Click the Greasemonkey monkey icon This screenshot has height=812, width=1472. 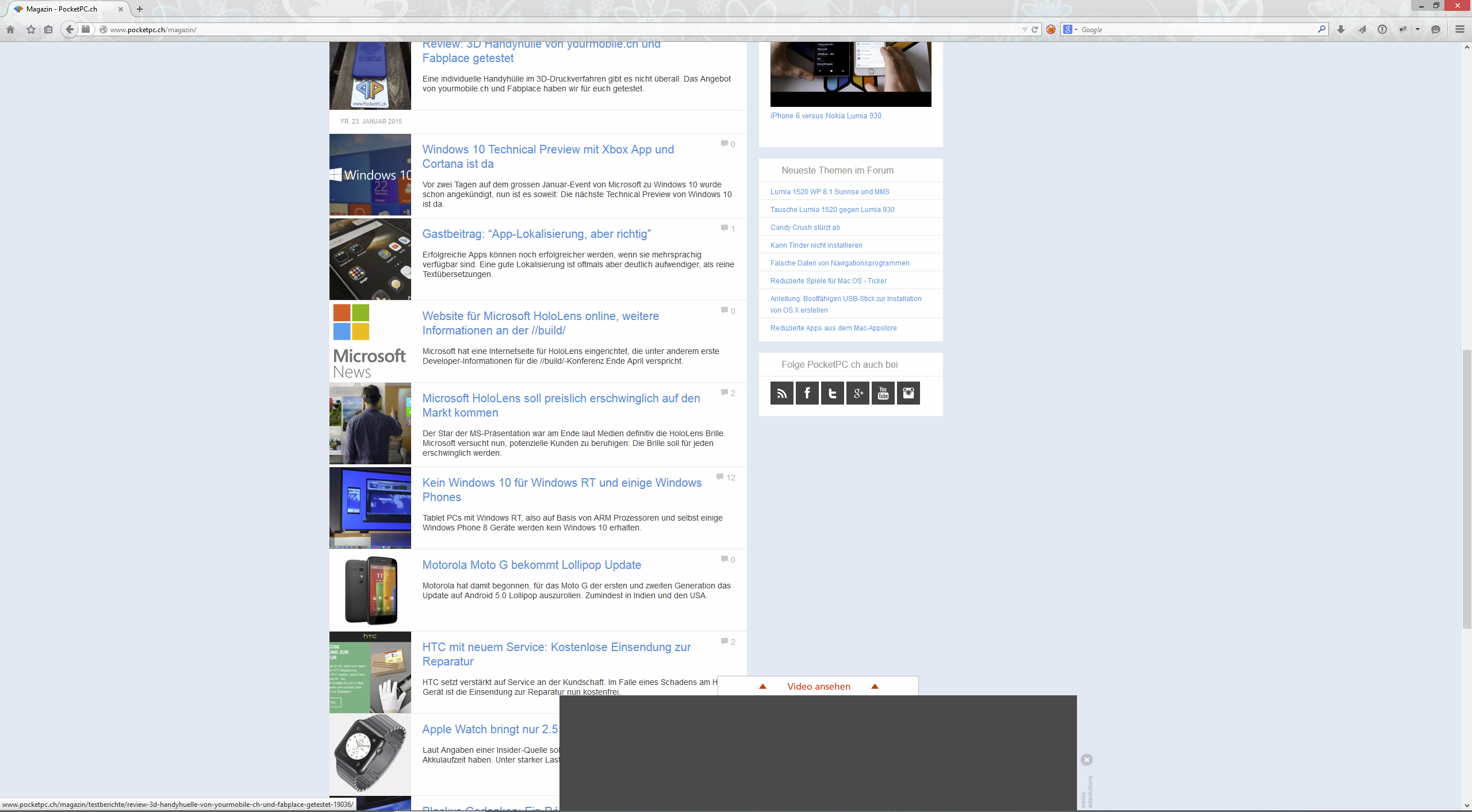tap(1404, 29)
